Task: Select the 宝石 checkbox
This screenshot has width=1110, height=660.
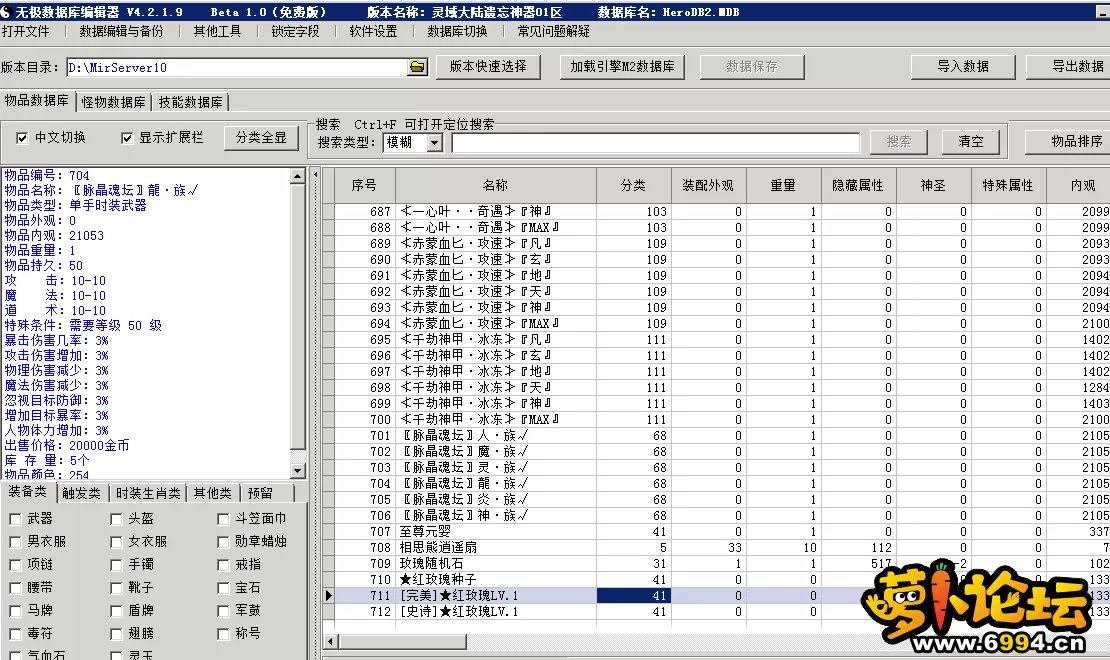Action: tap(223, 588)
